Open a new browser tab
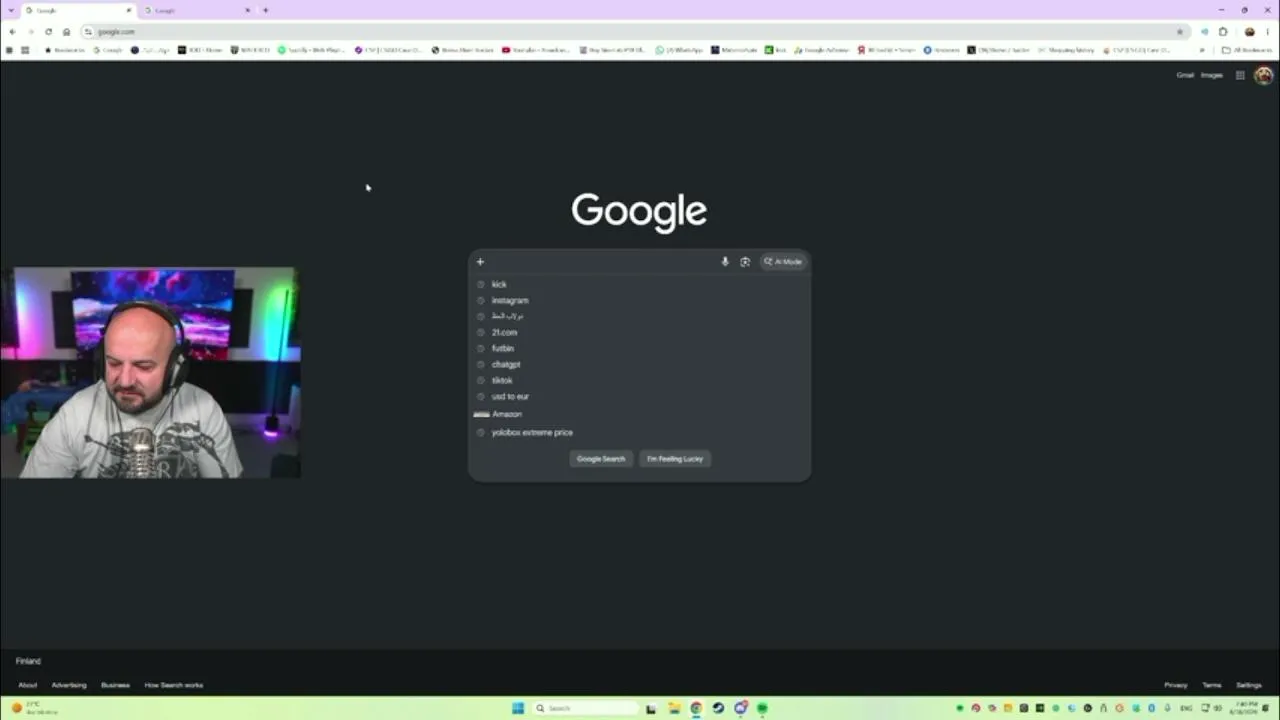Screen dimensions: 1280x720 pos(265,10)
